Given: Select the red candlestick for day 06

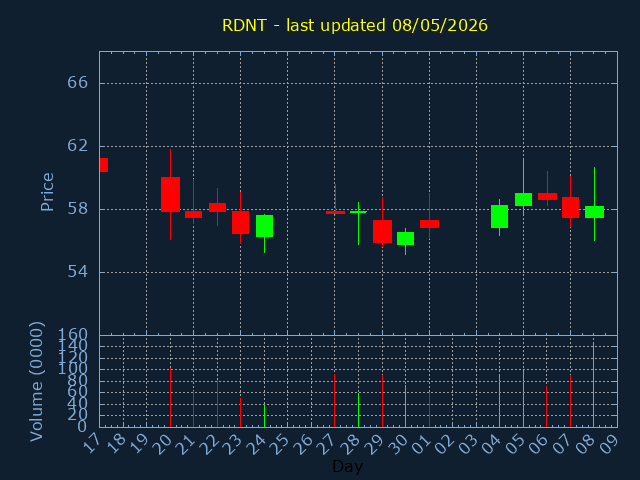Looking at the screenshot, I should [x=547, y=196].
